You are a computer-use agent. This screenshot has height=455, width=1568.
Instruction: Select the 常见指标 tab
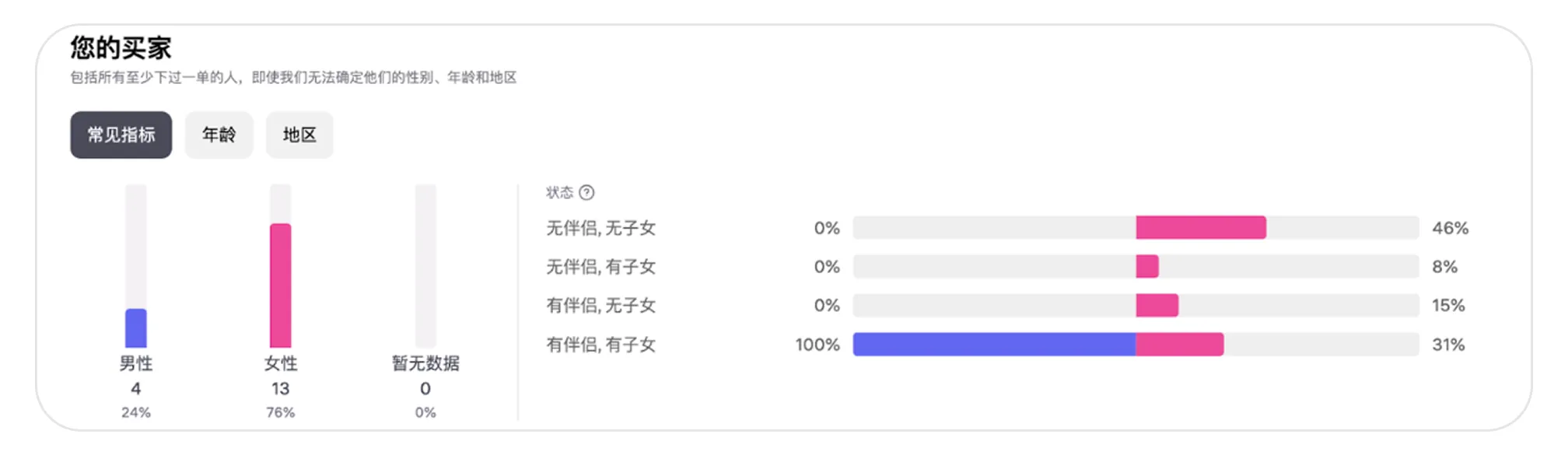point(121,135)
